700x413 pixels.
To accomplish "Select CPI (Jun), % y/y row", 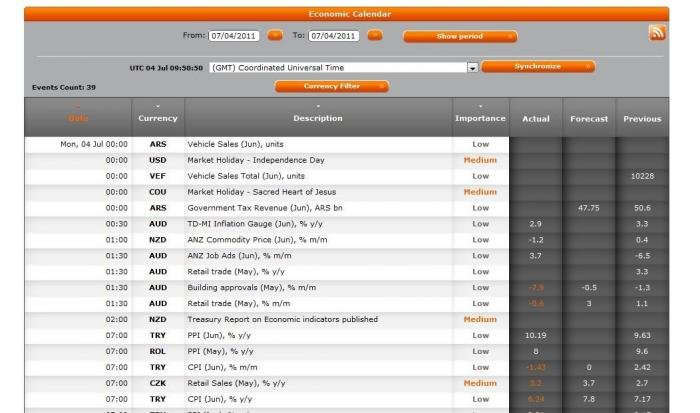I will coord(347,400).
